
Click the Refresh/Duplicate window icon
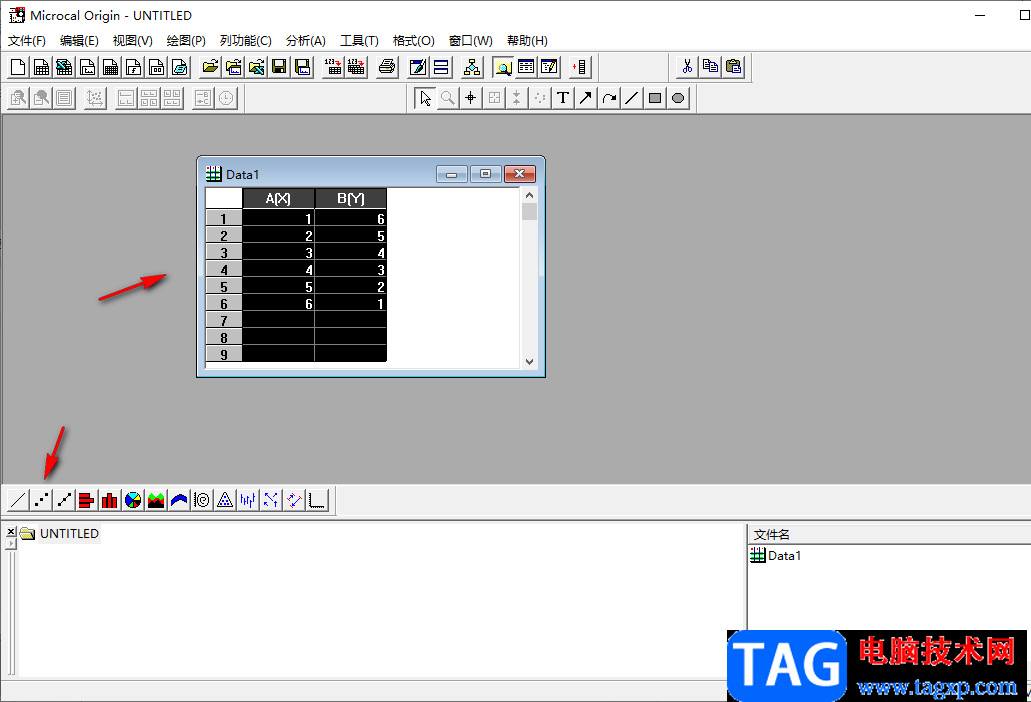418,67
